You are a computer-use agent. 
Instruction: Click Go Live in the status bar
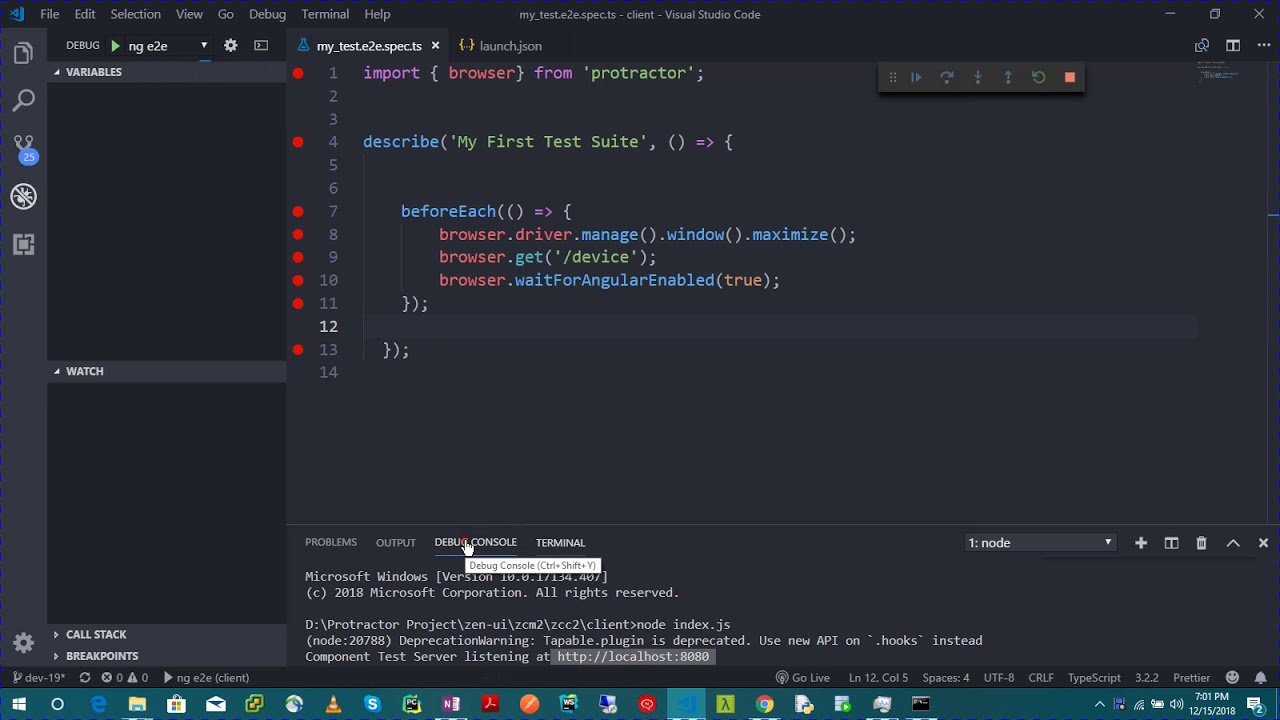[x=803, y=678]
